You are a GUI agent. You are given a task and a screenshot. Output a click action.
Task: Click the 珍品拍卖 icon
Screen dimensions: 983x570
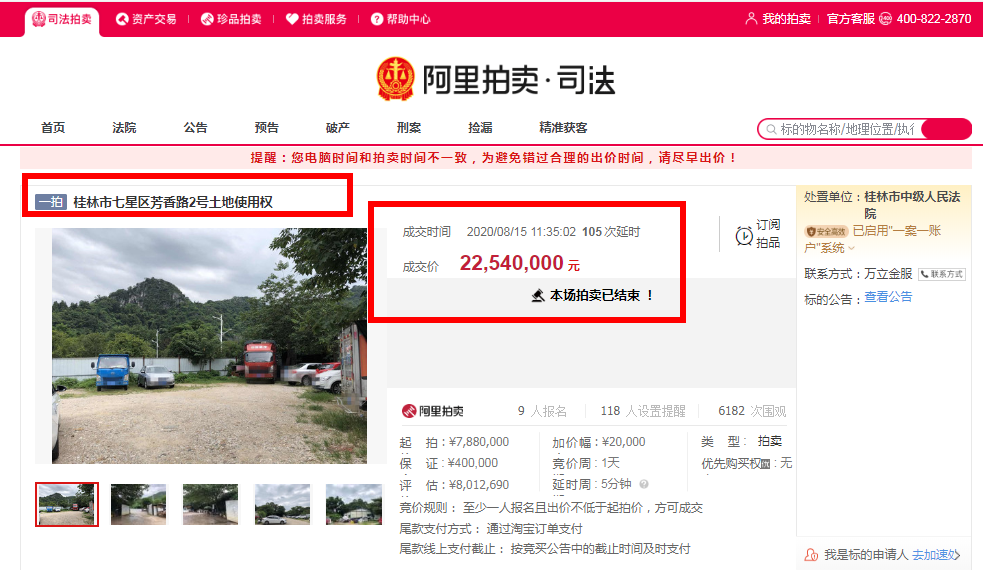pyautogui.click(x=207, y=19)
